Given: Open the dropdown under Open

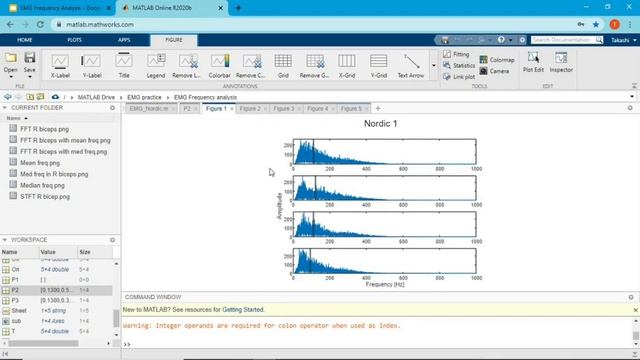Looking at the screenshot, I should click(11, 77).
